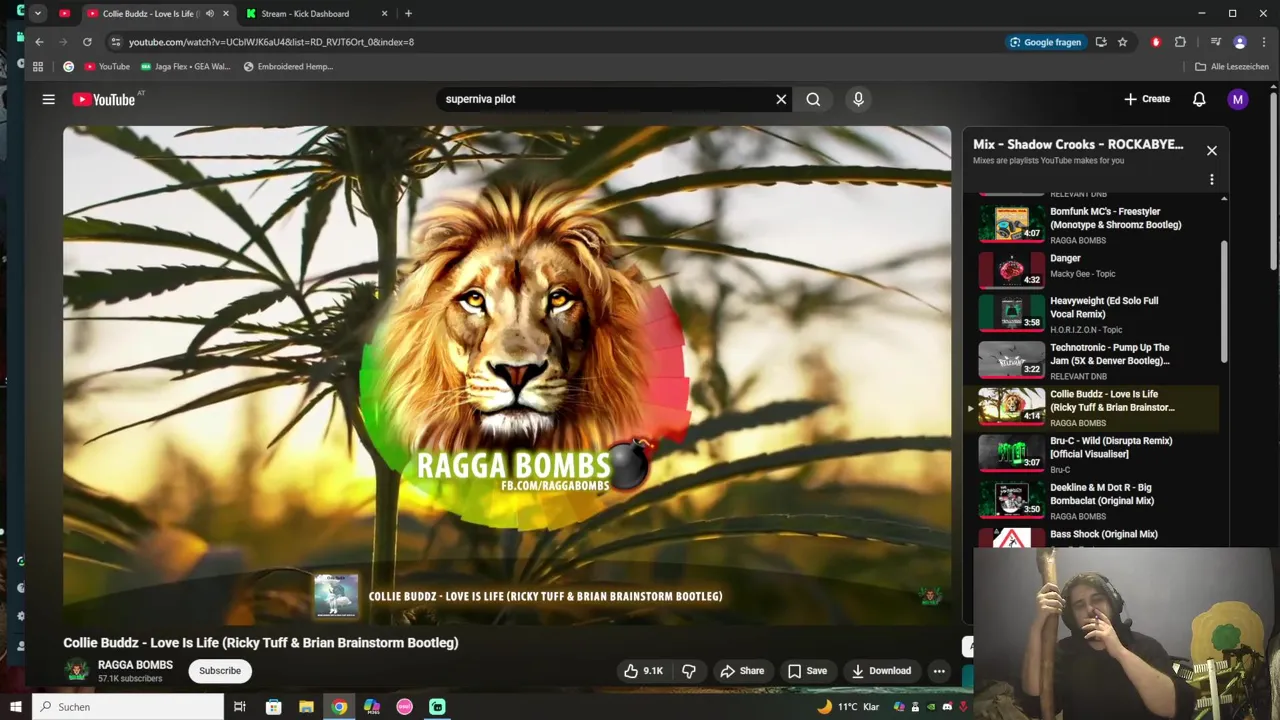Screen dimensions: 1280x720
Task: Open the mix playlist three-dot menu
Action: (1211, 180)
